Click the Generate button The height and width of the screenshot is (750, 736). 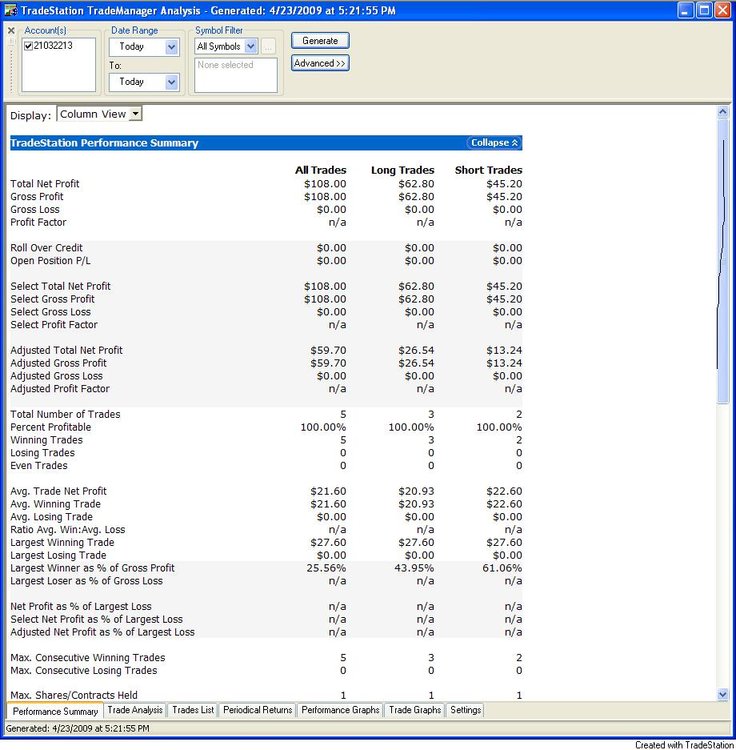point(320,41)
